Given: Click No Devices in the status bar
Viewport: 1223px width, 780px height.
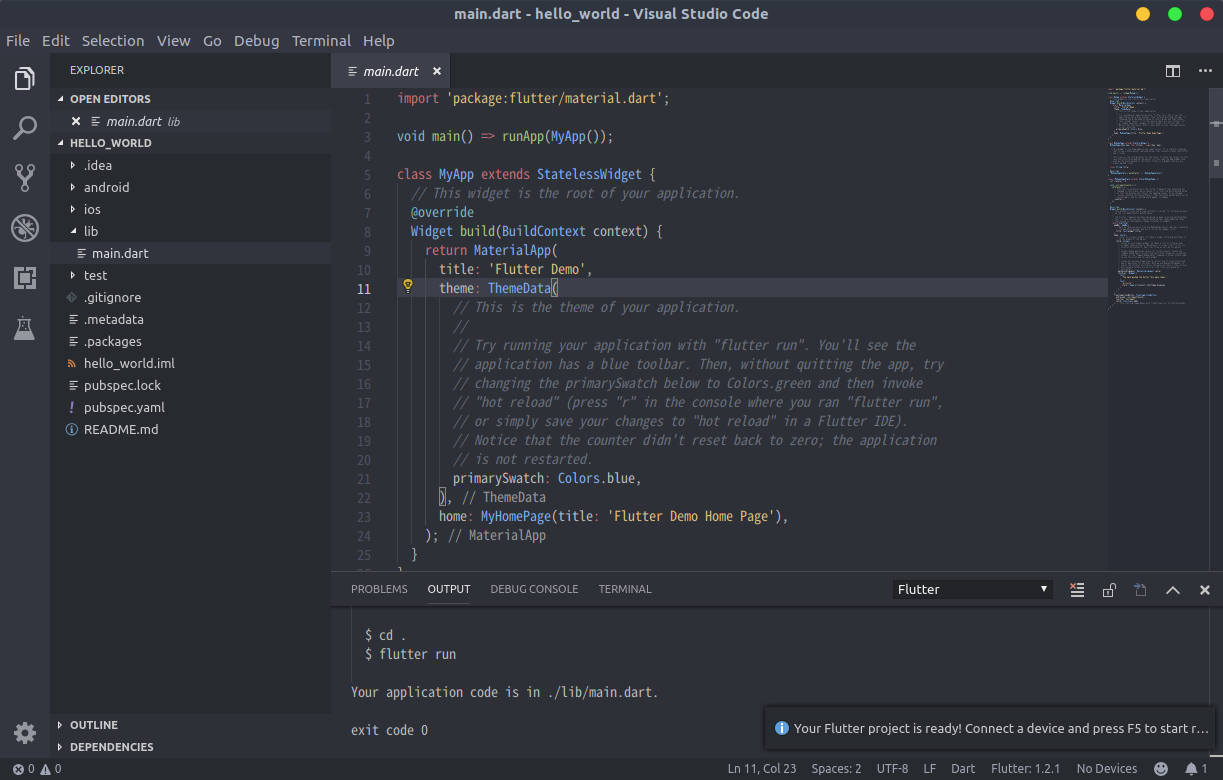Looking at the screenshot, I should coord(1106,768).
